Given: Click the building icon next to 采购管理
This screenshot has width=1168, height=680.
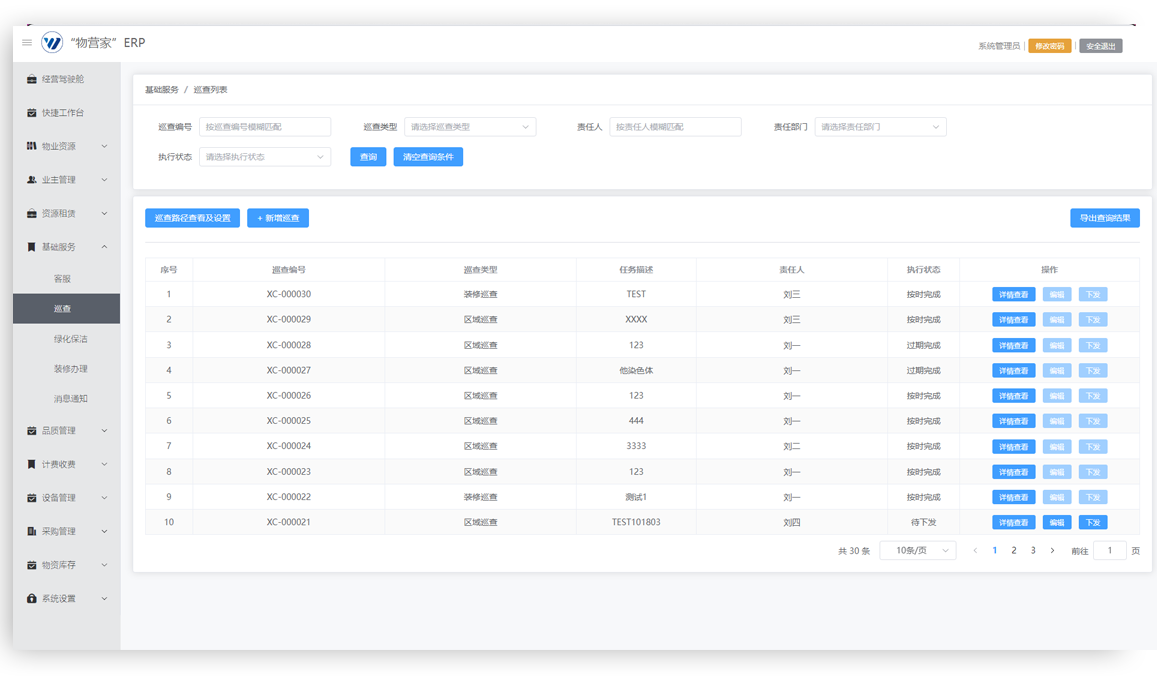Looking at the screenshot, I should click(32, 531).
